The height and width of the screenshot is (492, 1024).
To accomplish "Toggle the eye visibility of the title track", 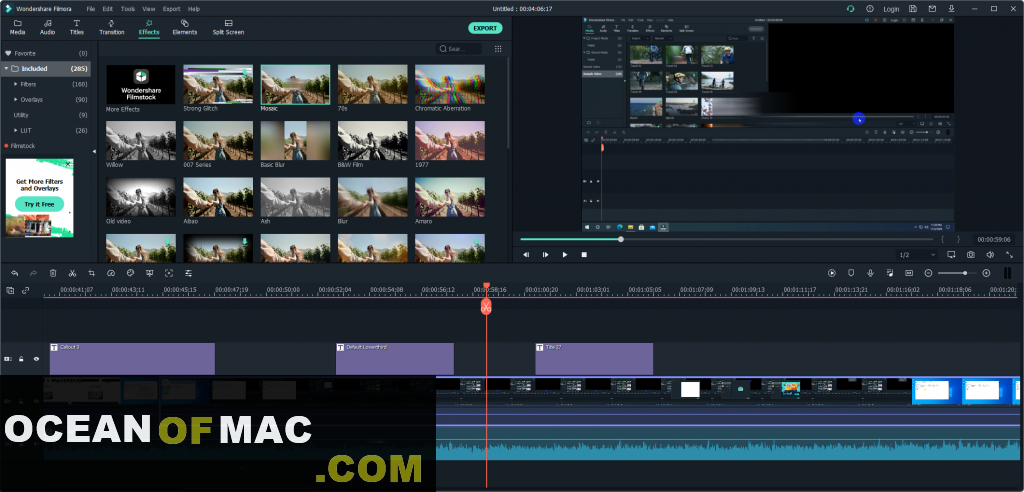I will tap(36, 359).
